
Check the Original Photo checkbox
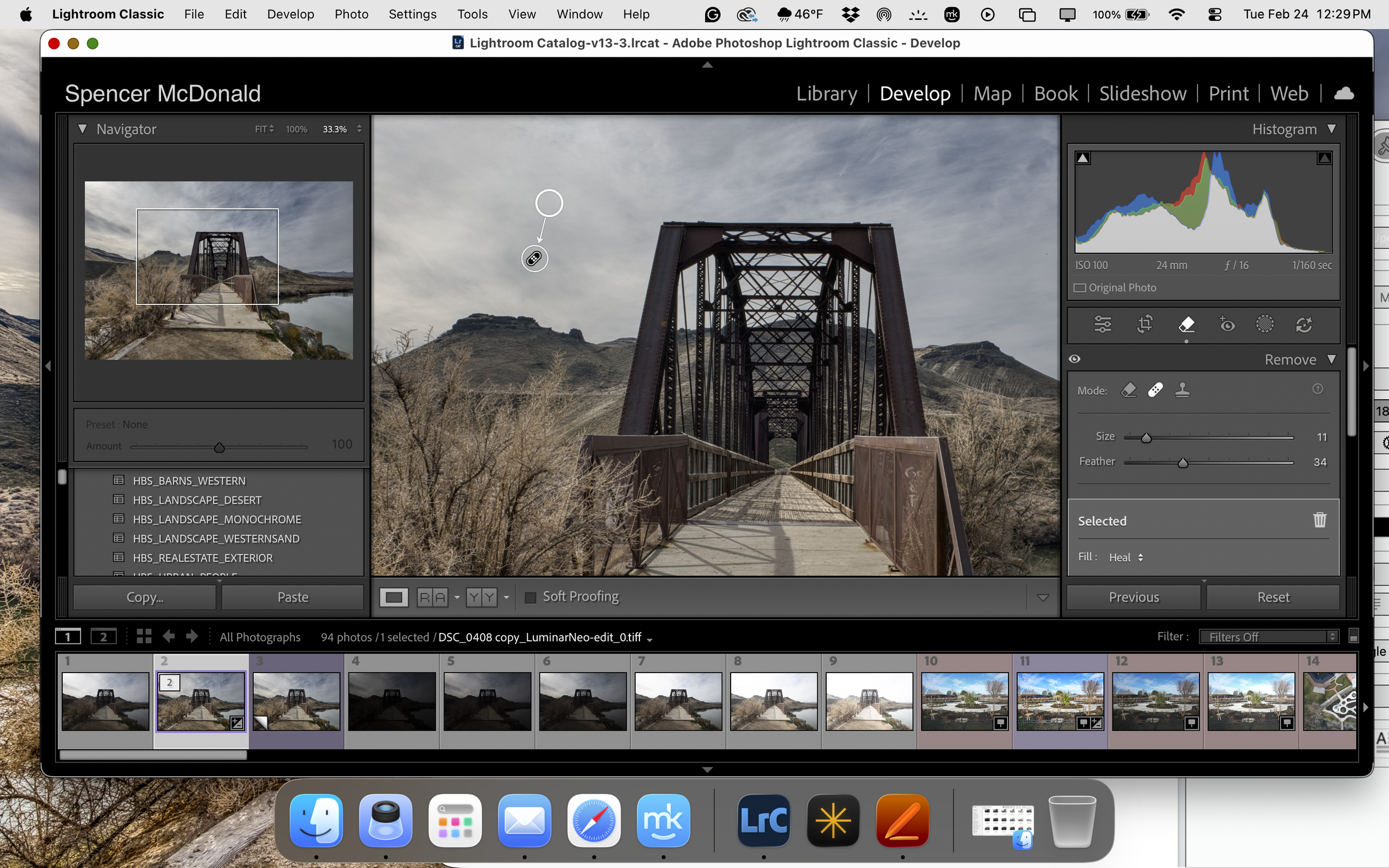pyautogui.click(x=1080, y=288)
